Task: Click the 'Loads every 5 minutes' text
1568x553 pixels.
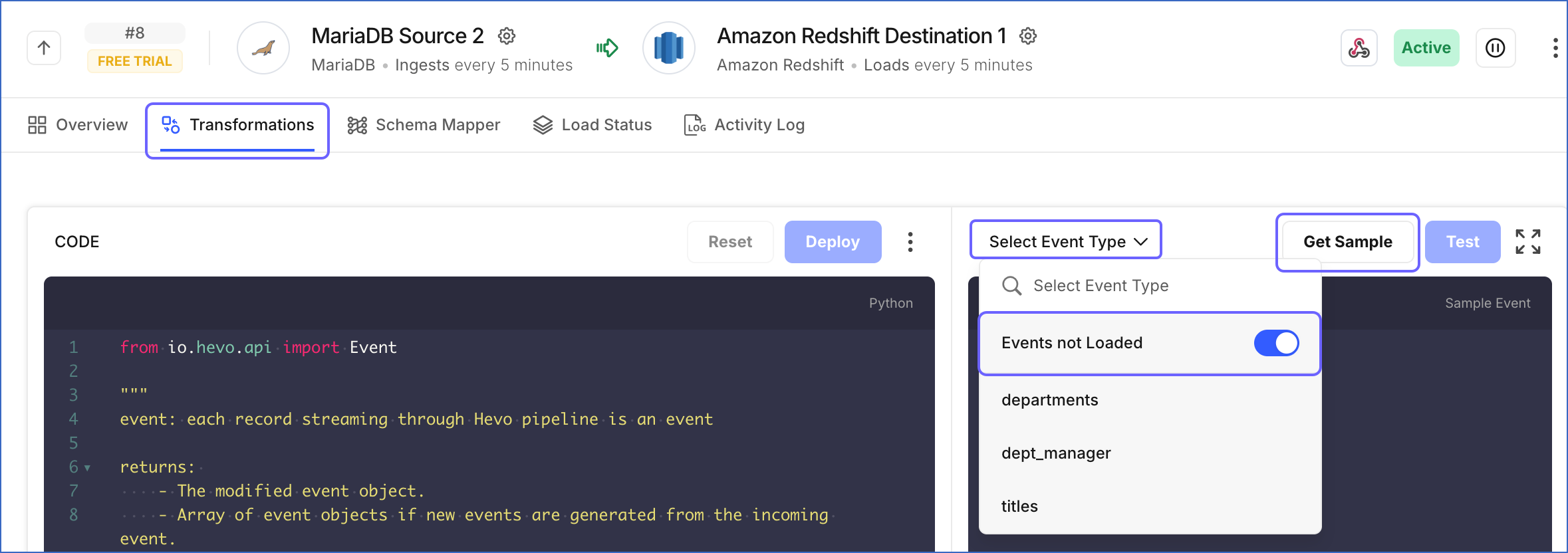Action: point(948,65)
